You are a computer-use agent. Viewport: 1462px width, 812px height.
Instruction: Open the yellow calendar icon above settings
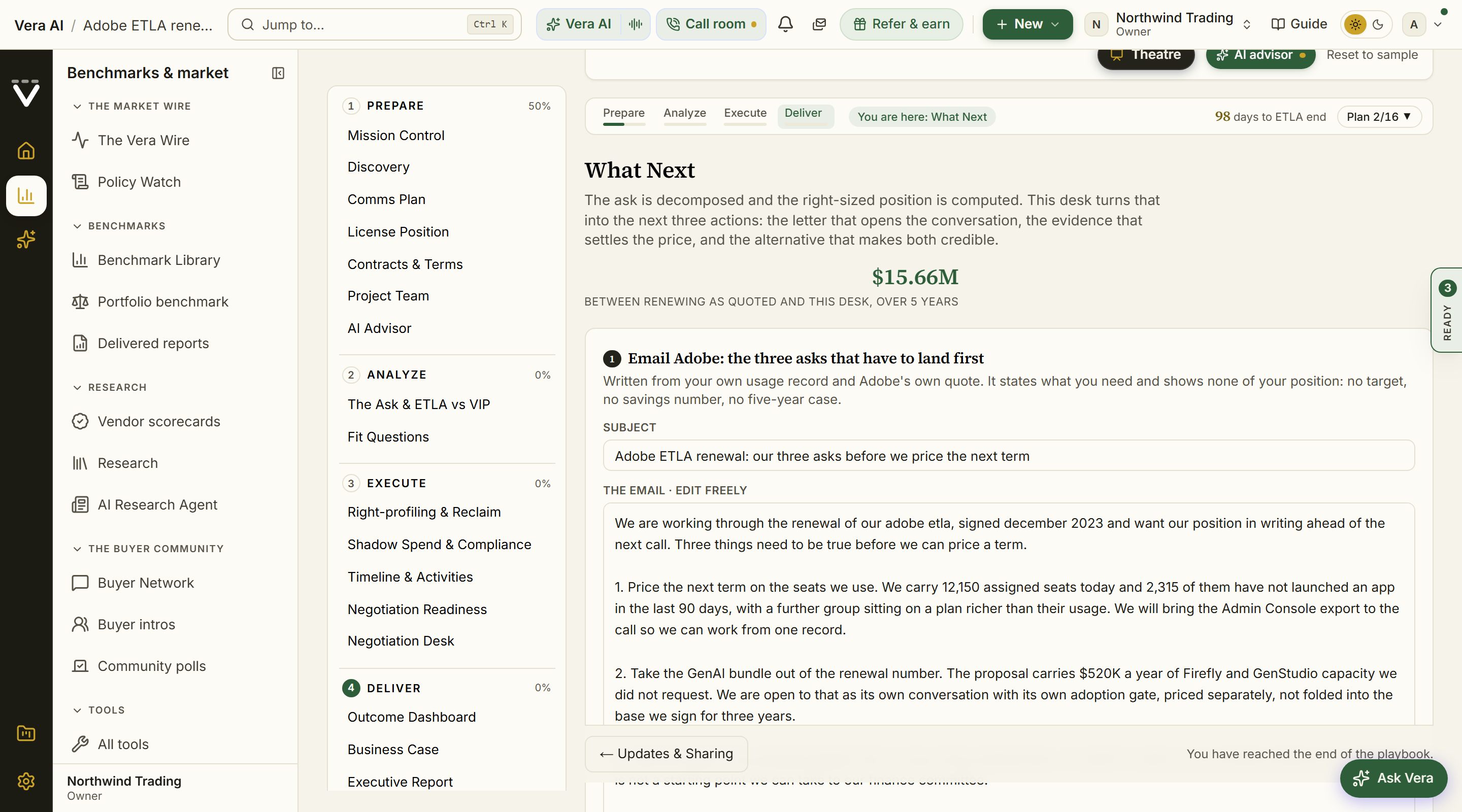click(26, 733)
